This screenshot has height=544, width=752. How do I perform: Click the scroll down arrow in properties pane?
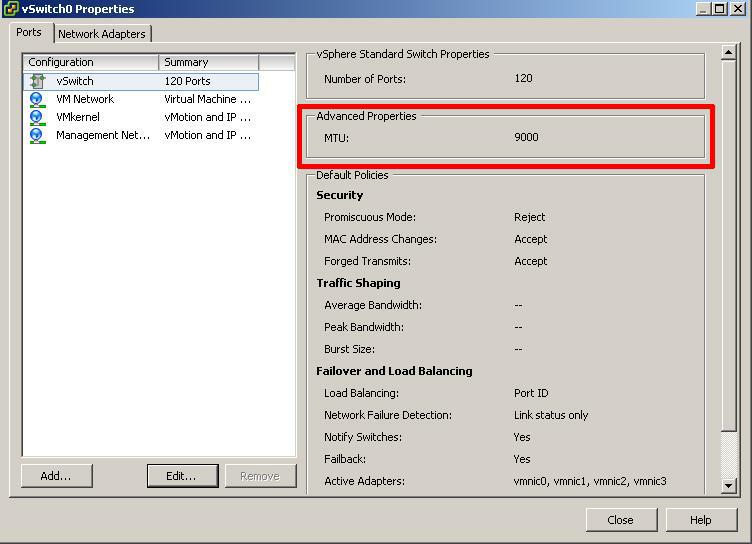(x=728, y=485)
